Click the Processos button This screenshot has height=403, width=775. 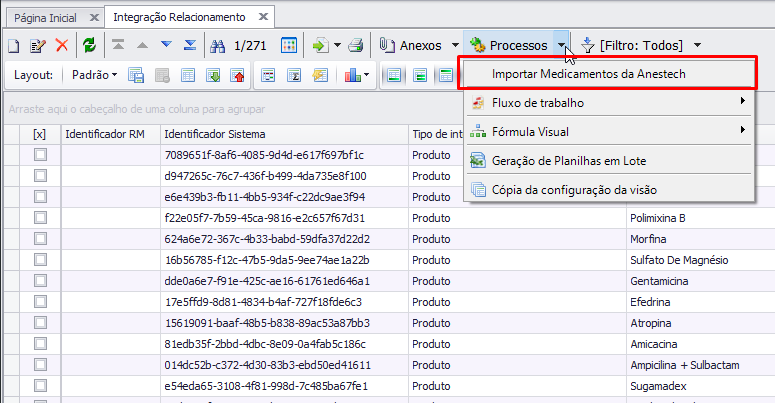[509, 45]
